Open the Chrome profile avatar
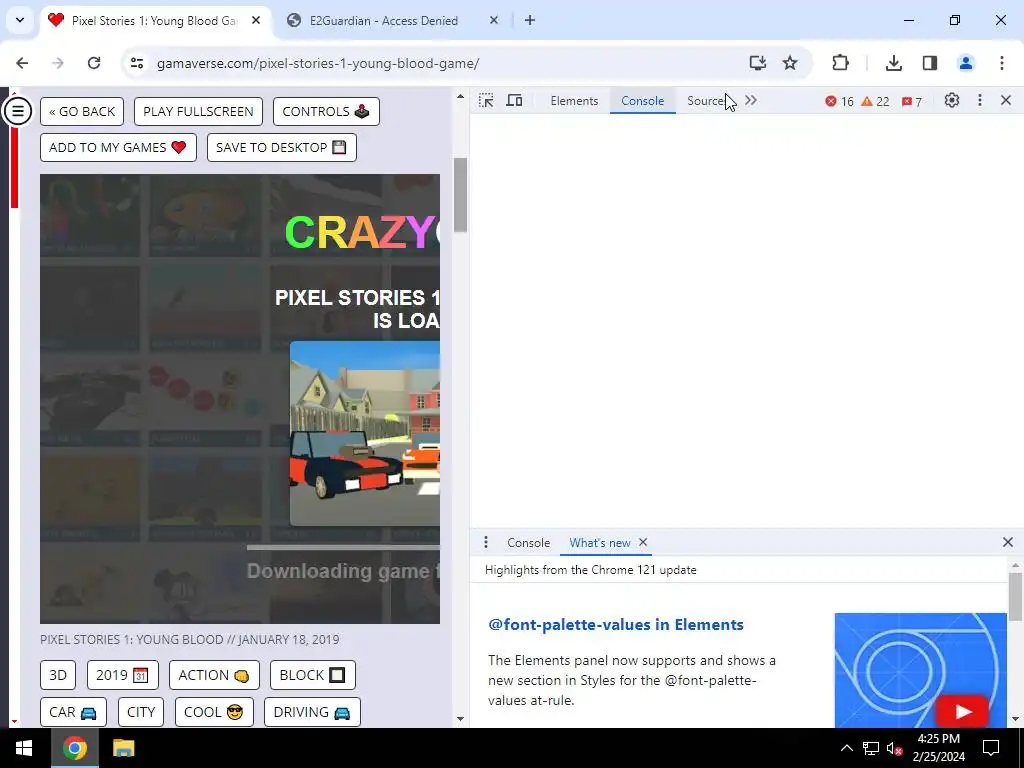 click(x=966, y=63)
